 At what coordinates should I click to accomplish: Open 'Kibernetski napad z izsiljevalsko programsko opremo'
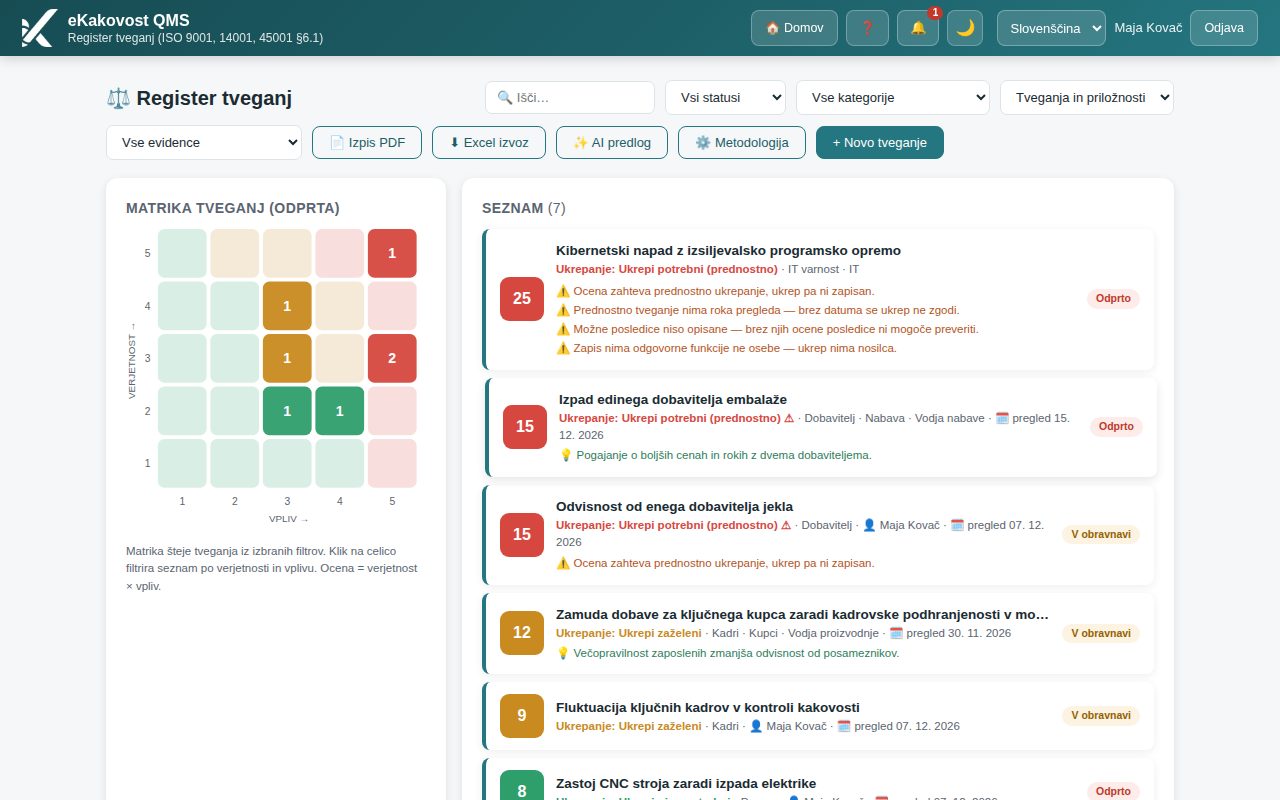(x=728, y=251)
